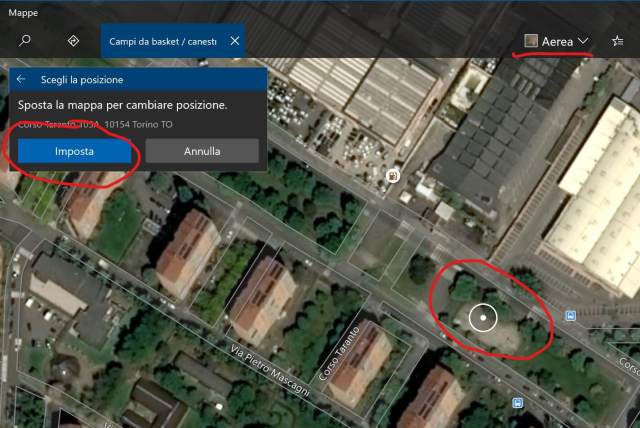
Task: Open the saved places star icon
Action: coord(617,41)
